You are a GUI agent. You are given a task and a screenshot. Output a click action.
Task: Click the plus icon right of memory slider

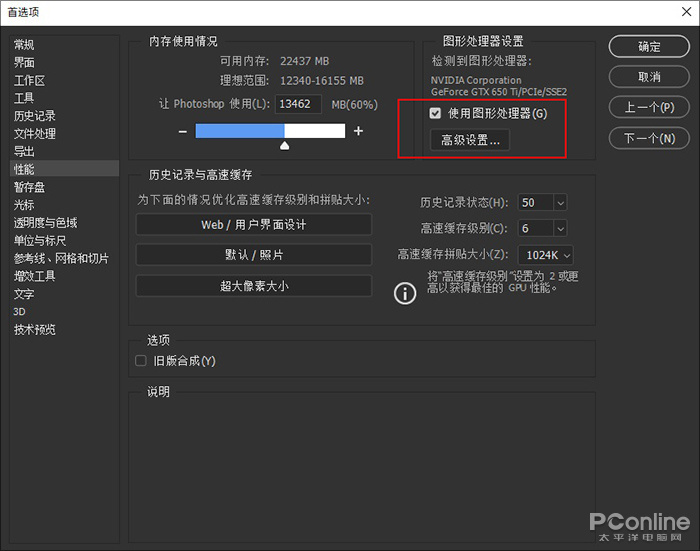click(358, 131)
